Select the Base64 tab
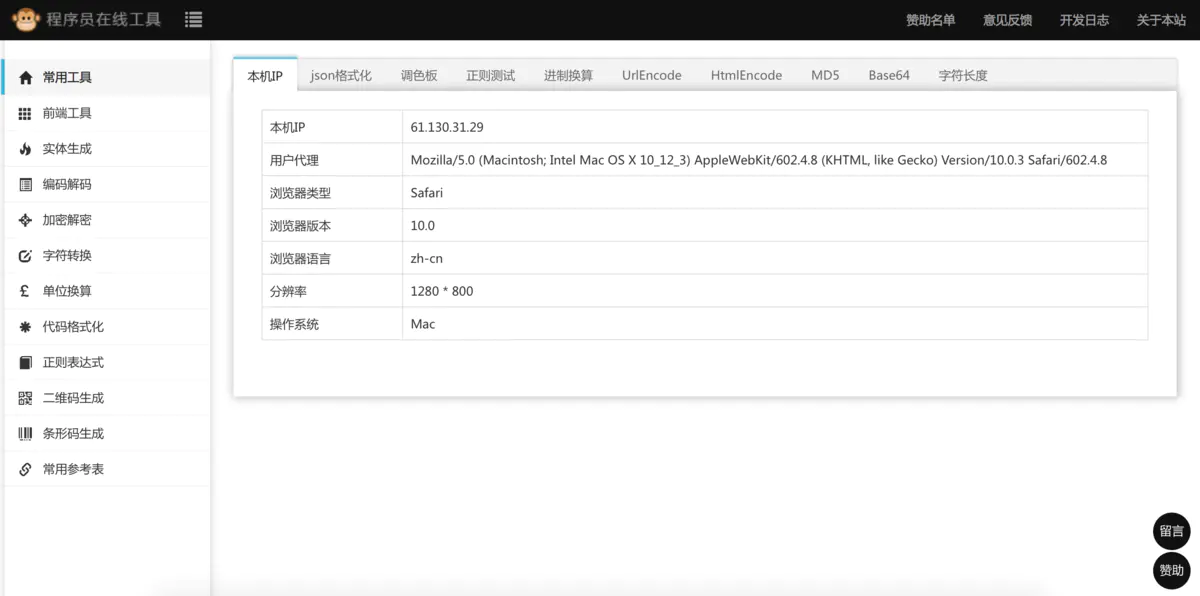The image size is (1200, 596). pyautogui.click(x=889, y=75)
